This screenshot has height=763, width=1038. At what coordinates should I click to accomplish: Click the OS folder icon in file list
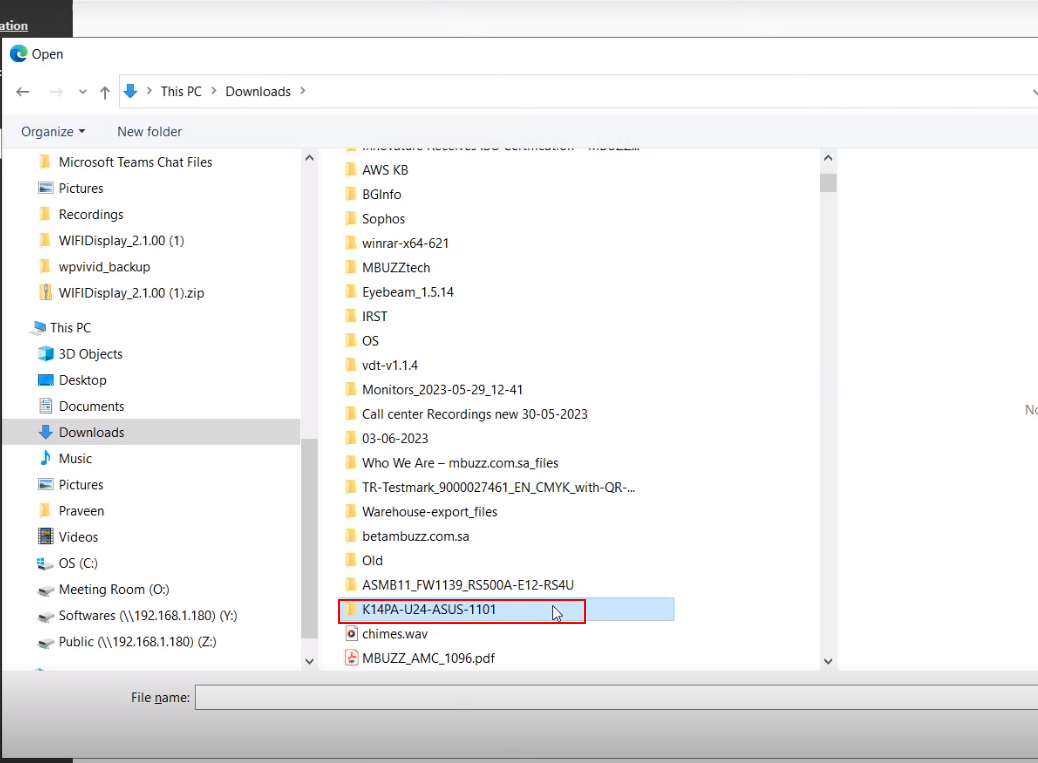click(351, 341)
